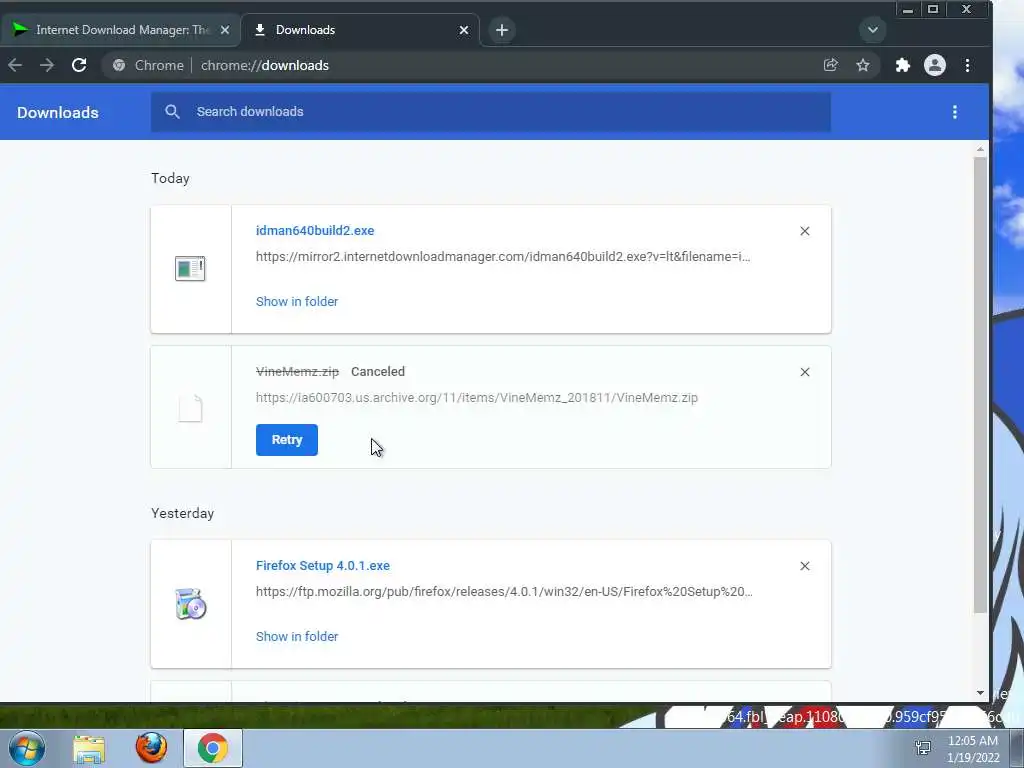
Task: Click the archive.org VineMemz source URL
Action: coord(477,398)
